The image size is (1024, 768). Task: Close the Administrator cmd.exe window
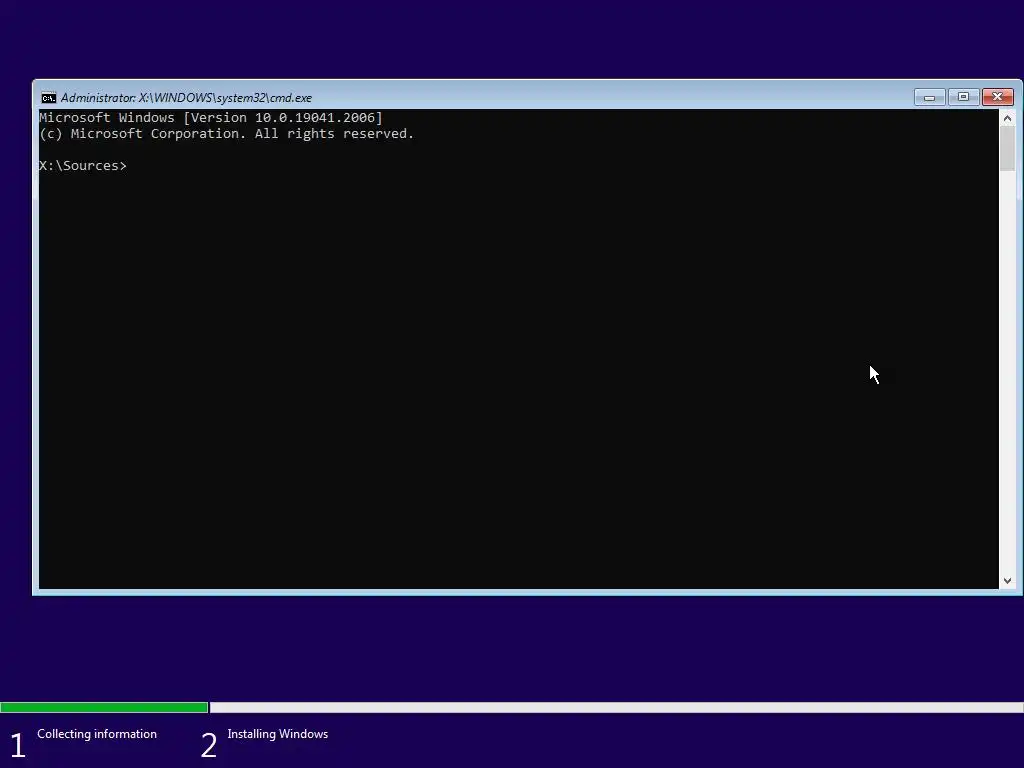point(997,97)
